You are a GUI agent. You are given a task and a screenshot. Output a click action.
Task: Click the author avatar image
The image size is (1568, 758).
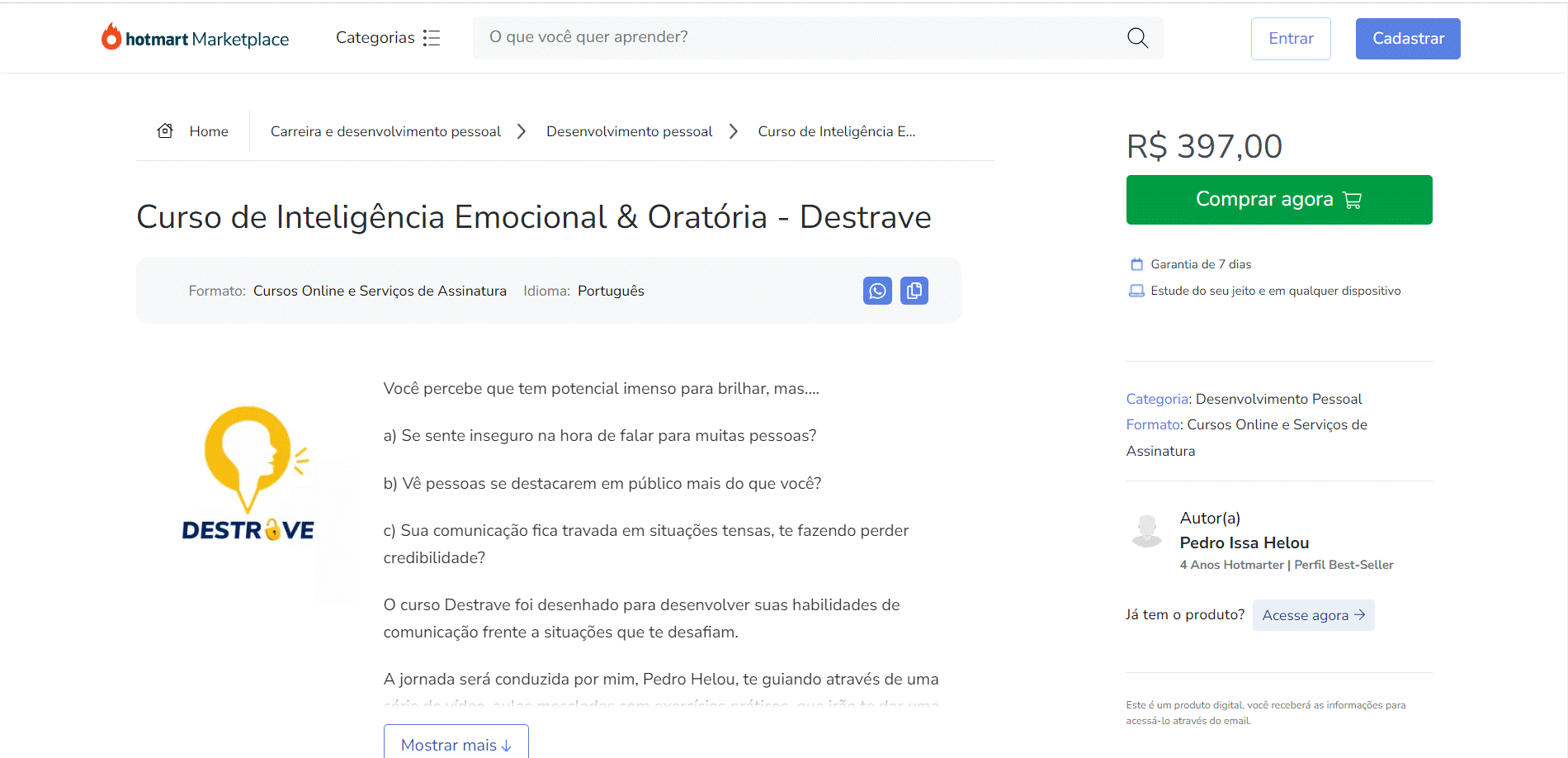(1146, 531)
